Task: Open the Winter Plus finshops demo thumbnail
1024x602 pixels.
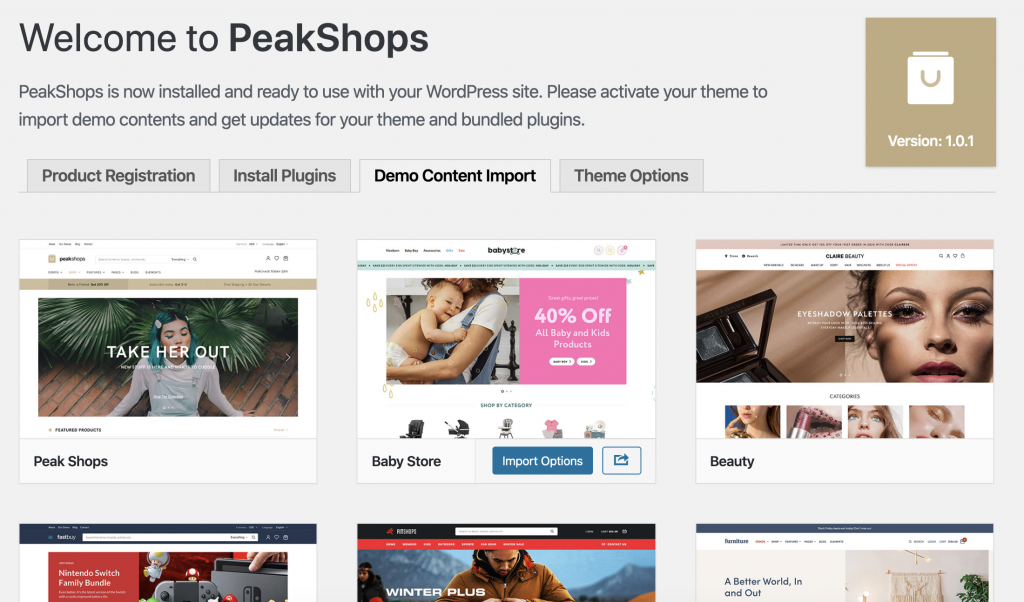Action: [x=506, y=563]
